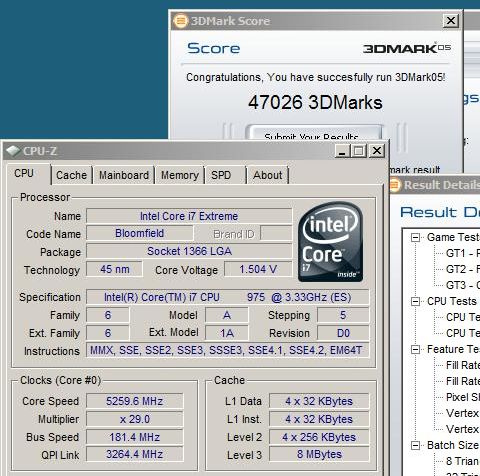Collapse the Batch Size tree node
Image resolution: width=480 pixels, height=476 pixels.
(x=415, y=446)
